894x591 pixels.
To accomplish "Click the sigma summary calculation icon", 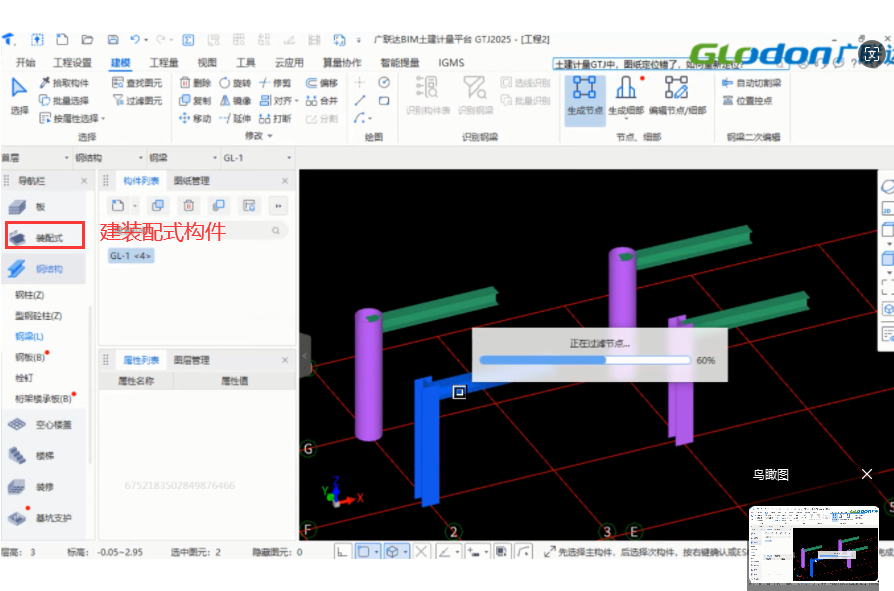I will click(188, 39).
